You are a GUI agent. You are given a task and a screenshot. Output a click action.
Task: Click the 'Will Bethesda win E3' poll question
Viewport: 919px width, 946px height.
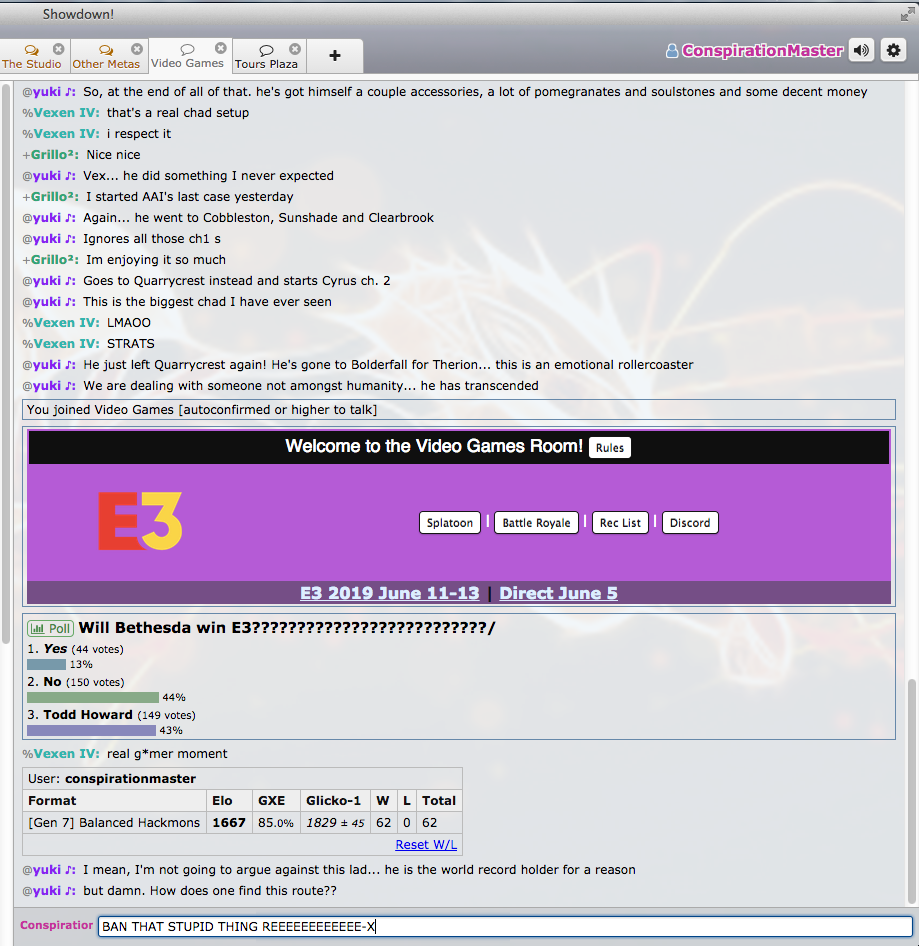click(x=287, y=628)
